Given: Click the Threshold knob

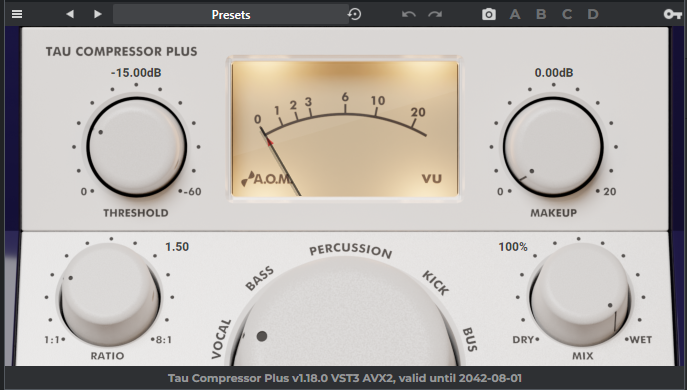Looking at the screenshot, I should [x=136, y=147].
